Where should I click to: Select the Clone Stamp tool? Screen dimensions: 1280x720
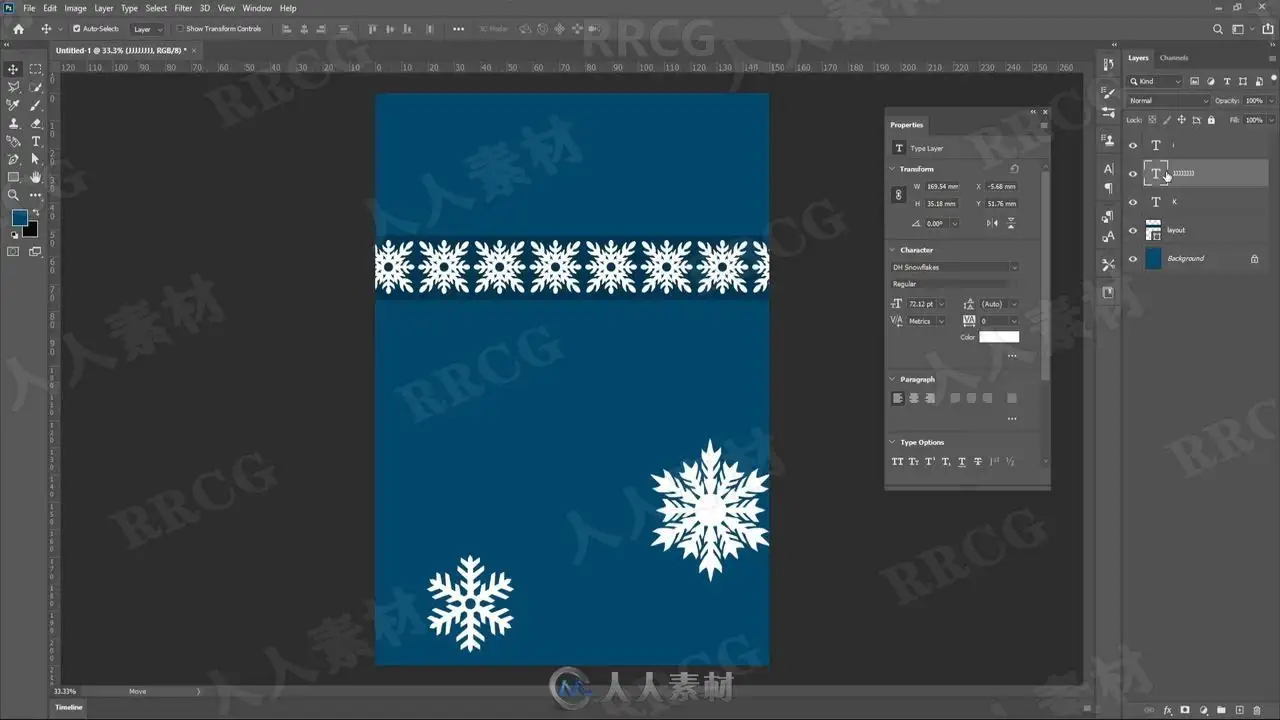coord(13,123)
